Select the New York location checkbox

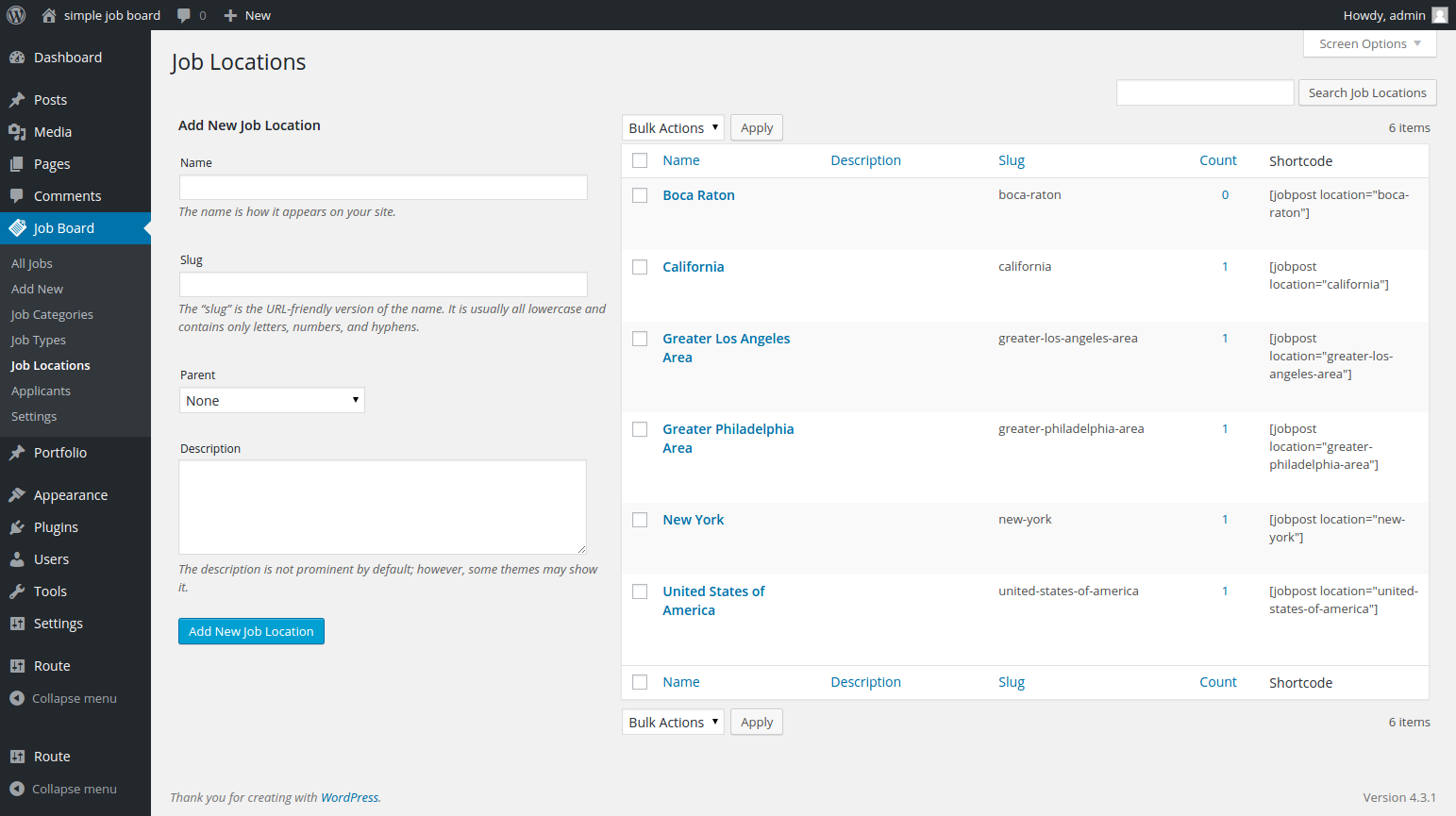(640, 520)
